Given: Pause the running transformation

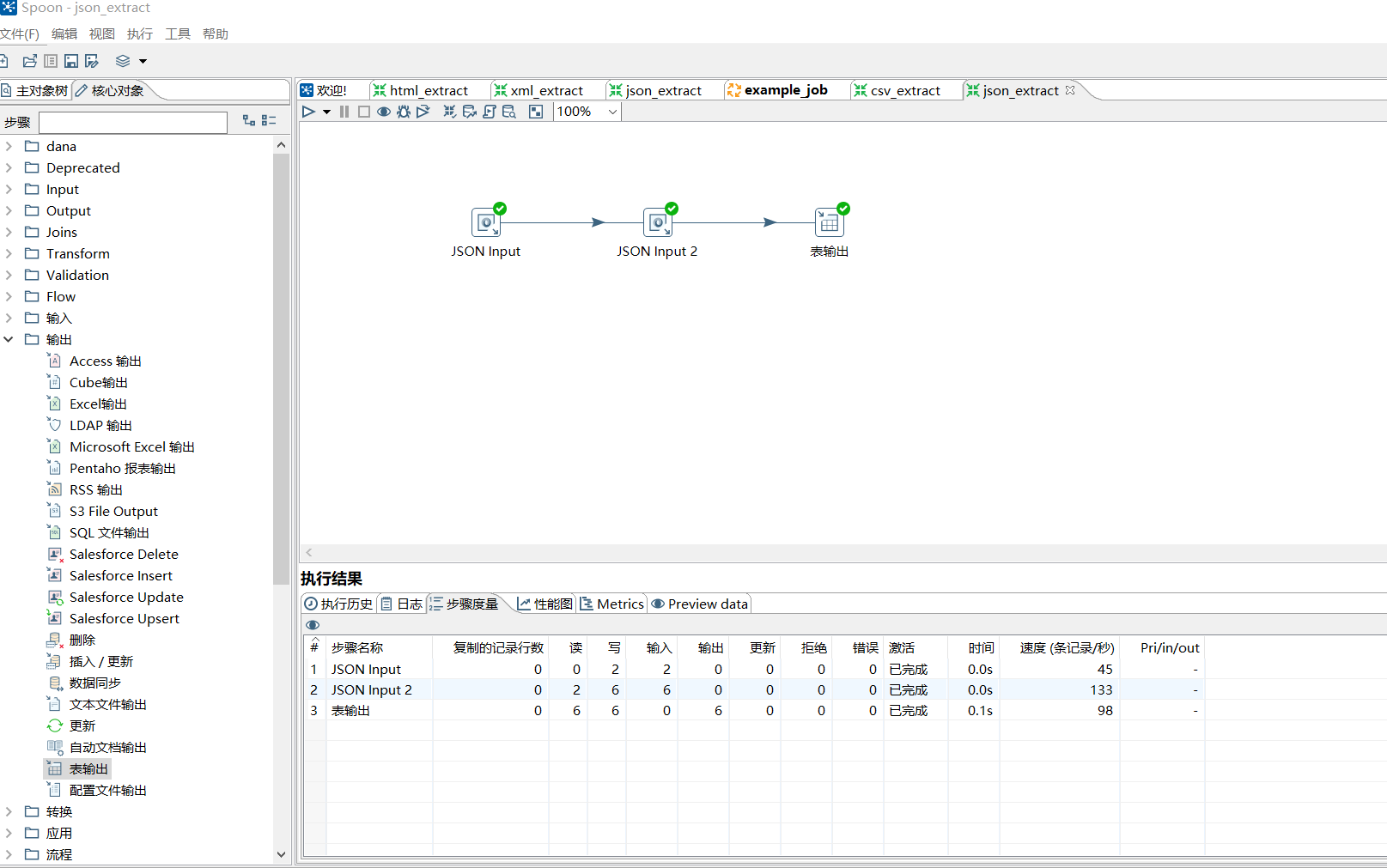Looking at the screenshot, I should click(x=344, y=112).
